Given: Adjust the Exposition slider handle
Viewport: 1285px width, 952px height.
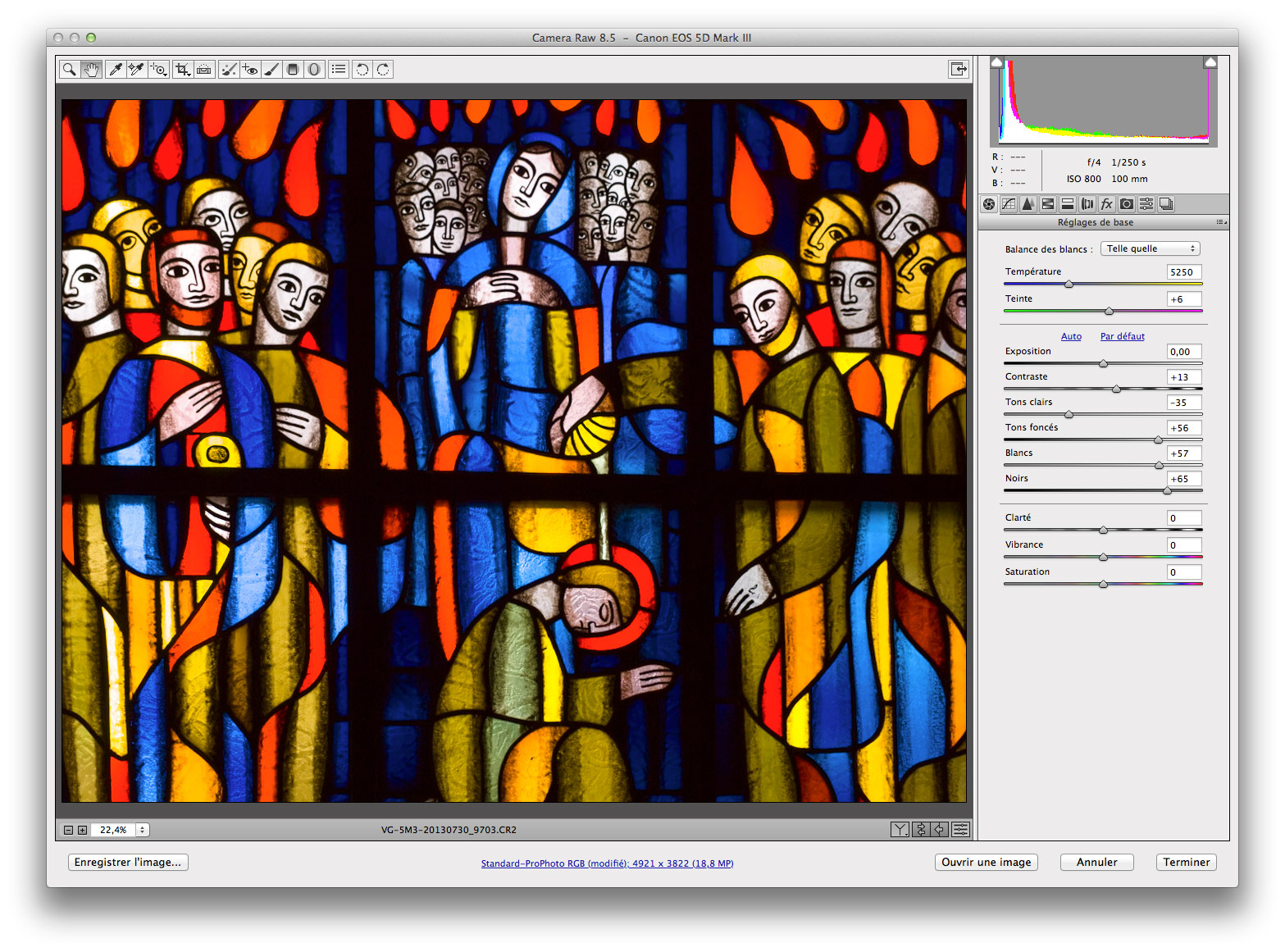Looking at the screenshot, I should pyautogui.click(x=1103, y=363).
